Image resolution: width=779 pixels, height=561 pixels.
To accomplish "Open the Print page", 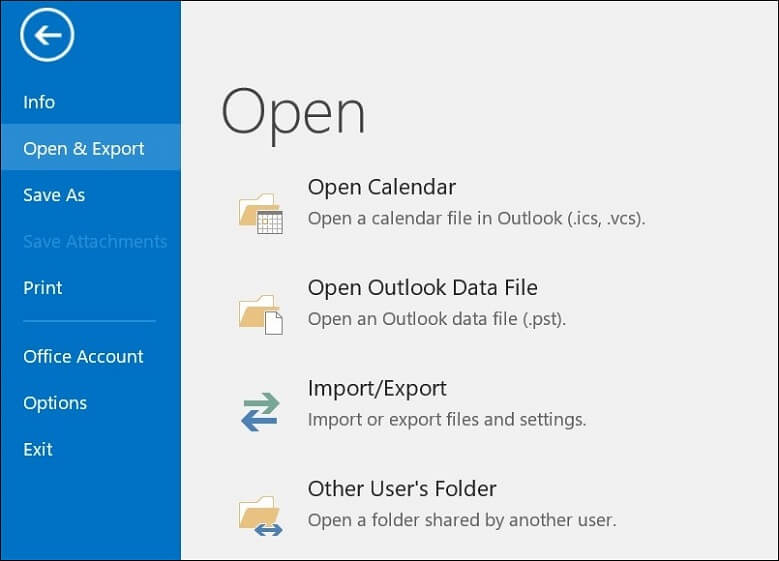I will 90,288.
